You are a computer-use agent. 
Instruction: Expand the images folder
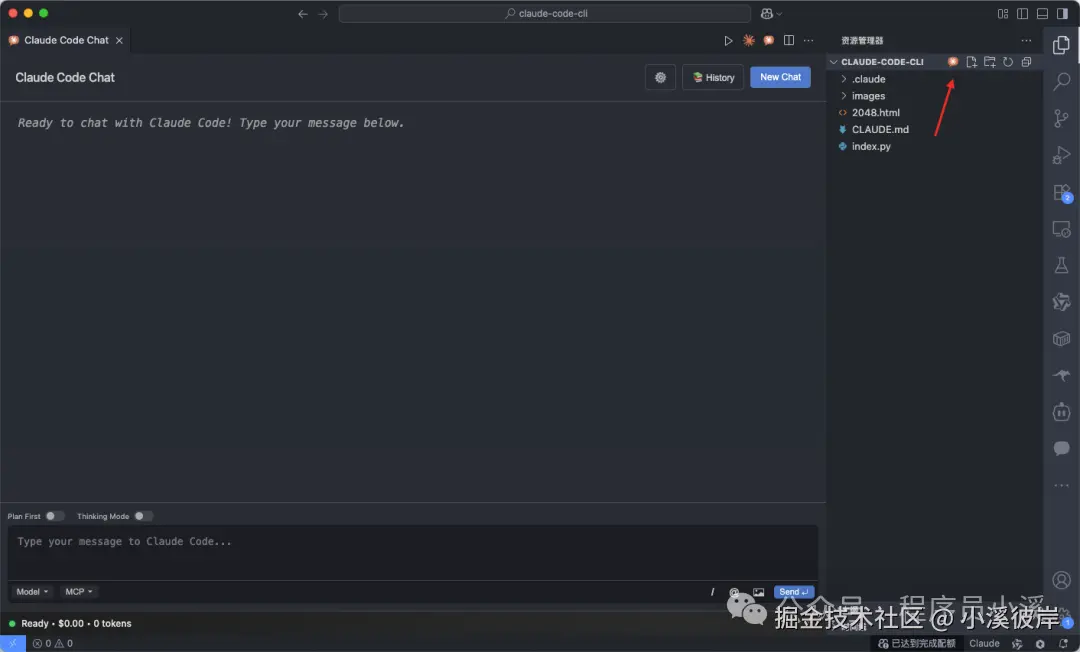868,96
